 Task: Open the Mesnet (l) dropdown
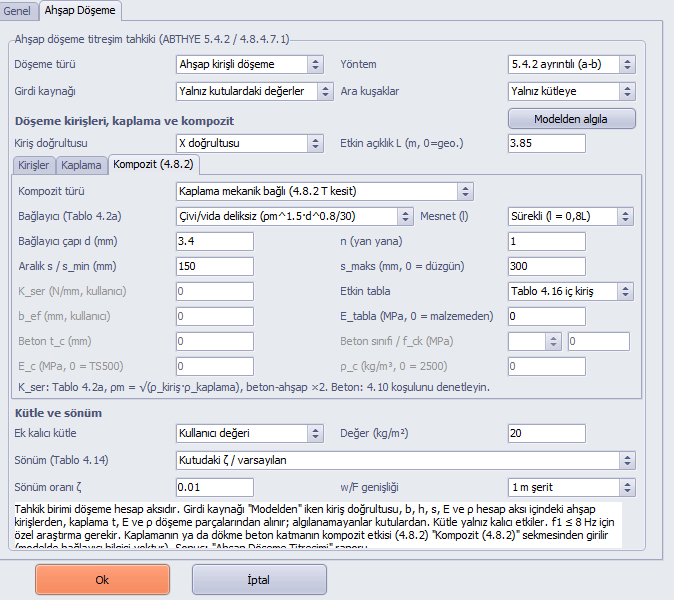coord(570,216)
